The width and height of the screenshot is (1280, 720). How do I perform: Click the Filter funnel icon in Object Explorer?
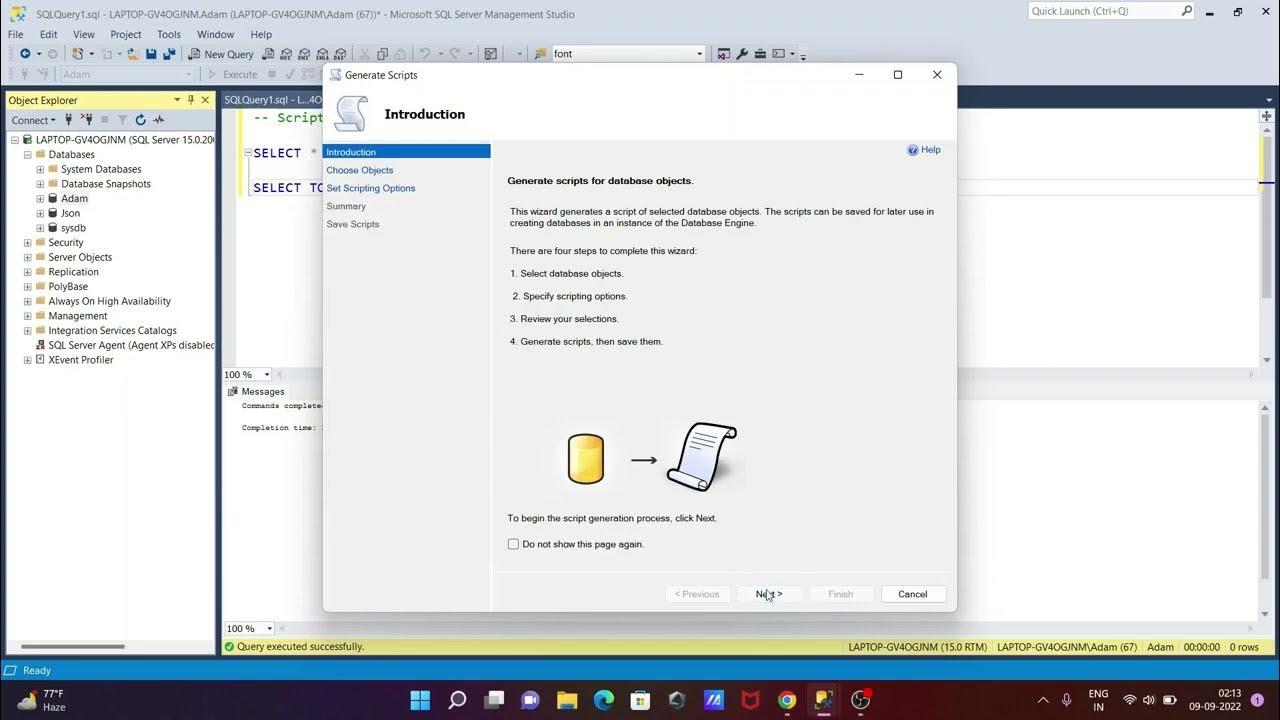(x=122, y=120)
